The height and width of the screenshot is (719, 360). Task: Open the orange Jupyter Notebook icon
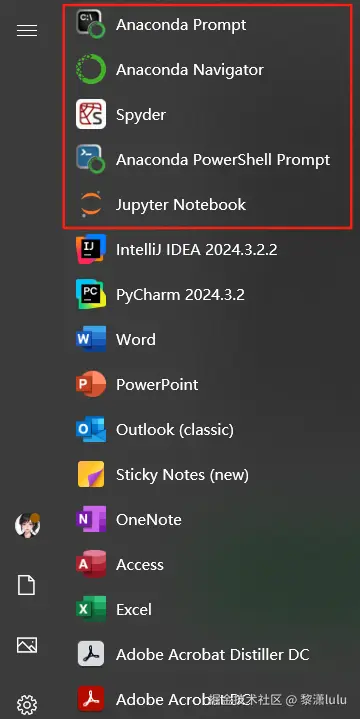[x=91, y=204]
